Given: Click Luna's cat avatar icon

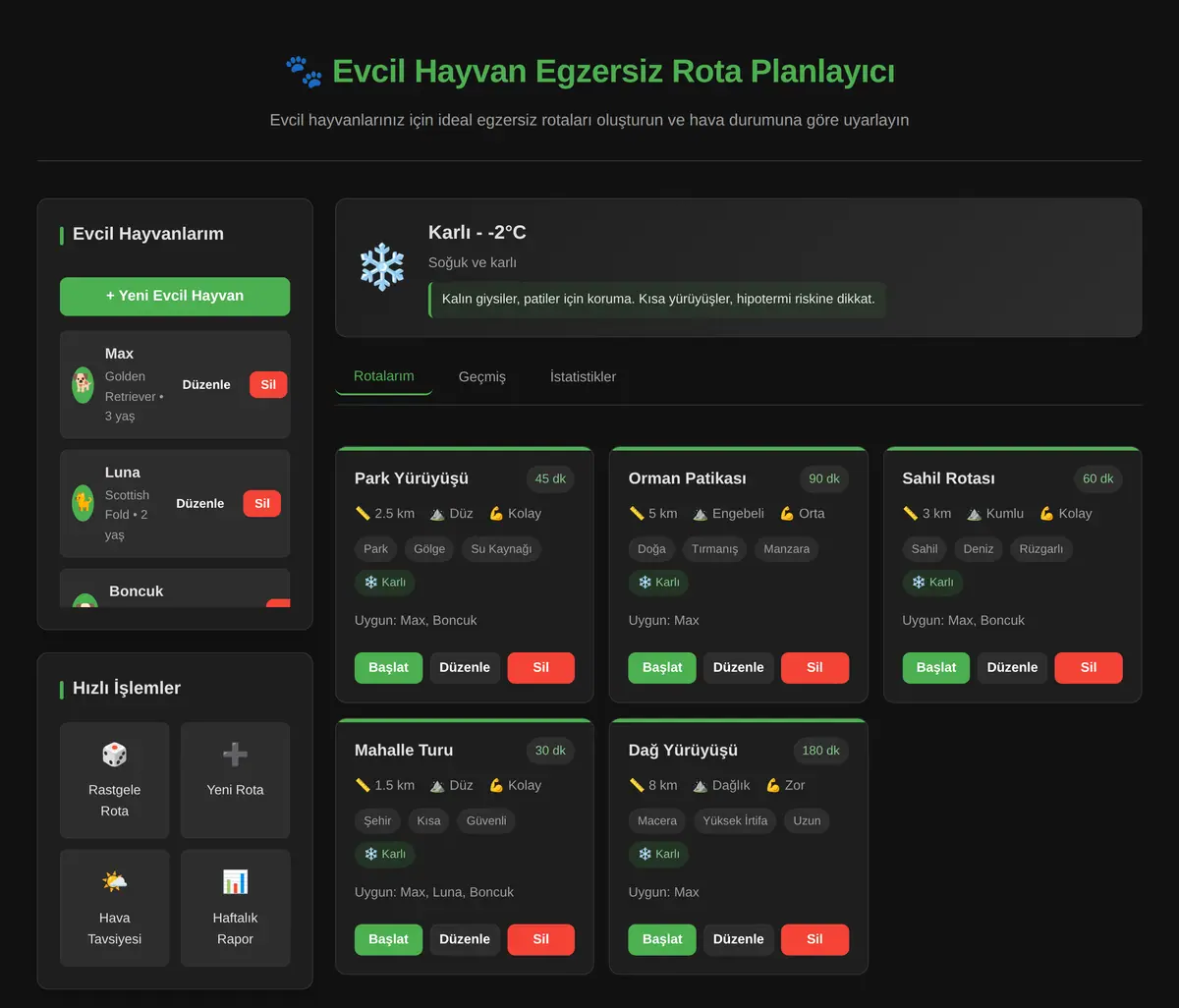Looking at the screenshot, I should click(x=84, y=503).
